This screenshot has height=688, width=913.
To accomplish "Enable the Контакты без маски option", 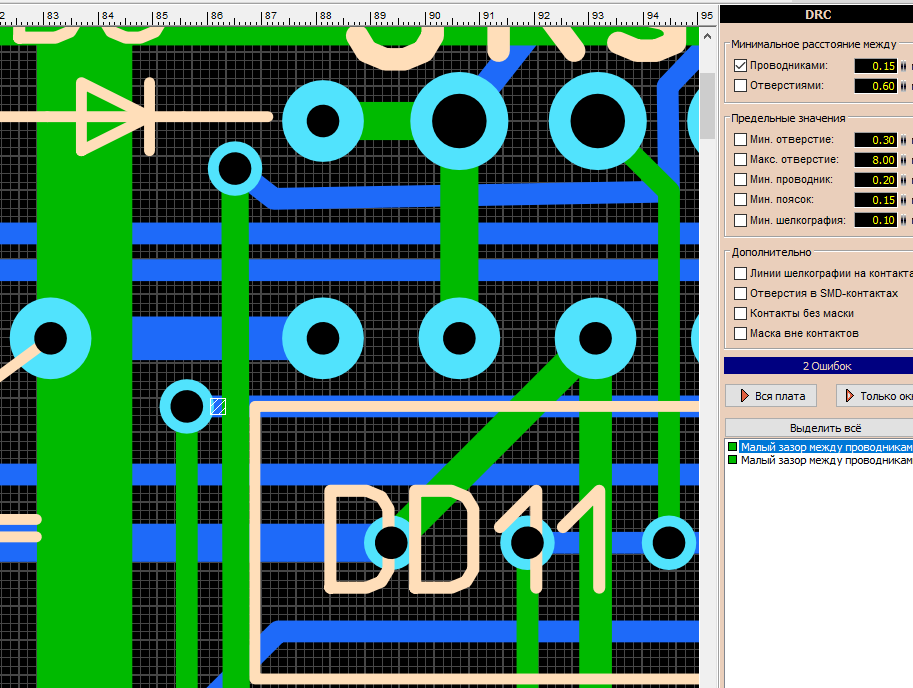I will (740, 313).
